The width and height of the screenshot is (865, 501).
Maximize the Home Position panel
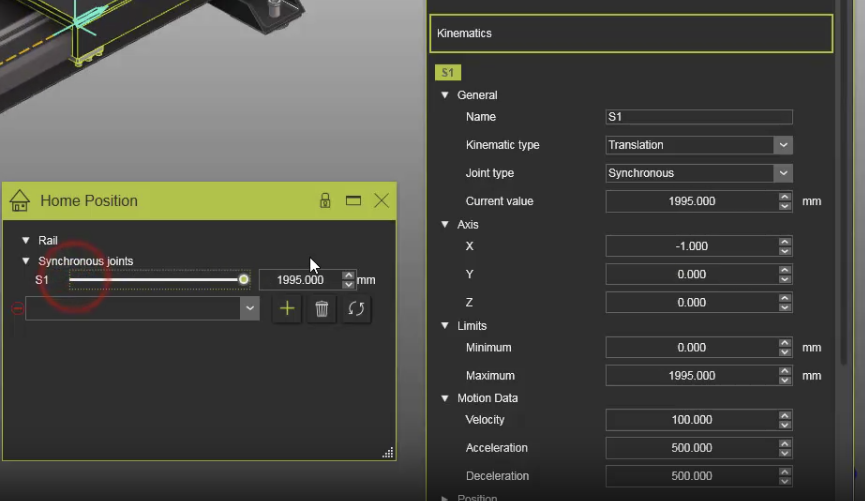[x=353, y=201]
